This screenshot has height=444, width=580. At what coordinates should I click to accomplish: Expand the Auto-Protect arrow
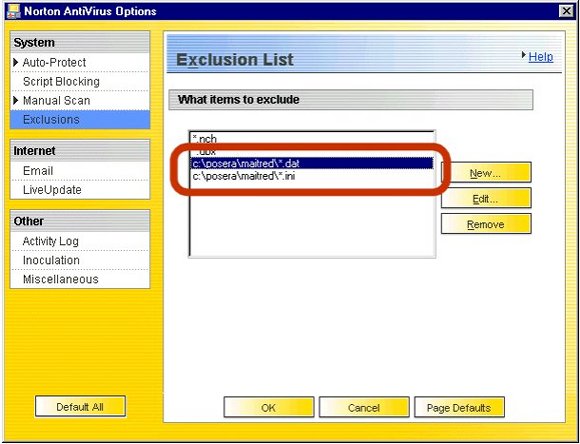[16, 62]
